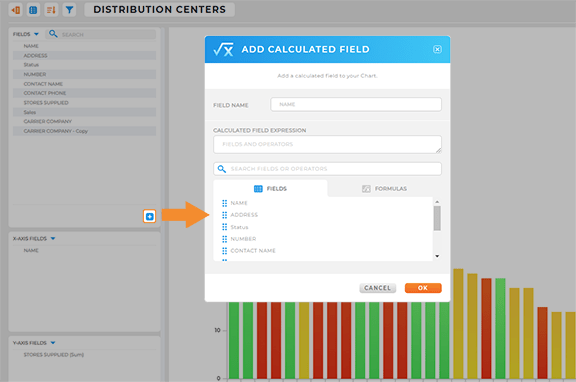Click the magnifier in fields or operators search
This screenshot has width=576, height=382.
222,169
